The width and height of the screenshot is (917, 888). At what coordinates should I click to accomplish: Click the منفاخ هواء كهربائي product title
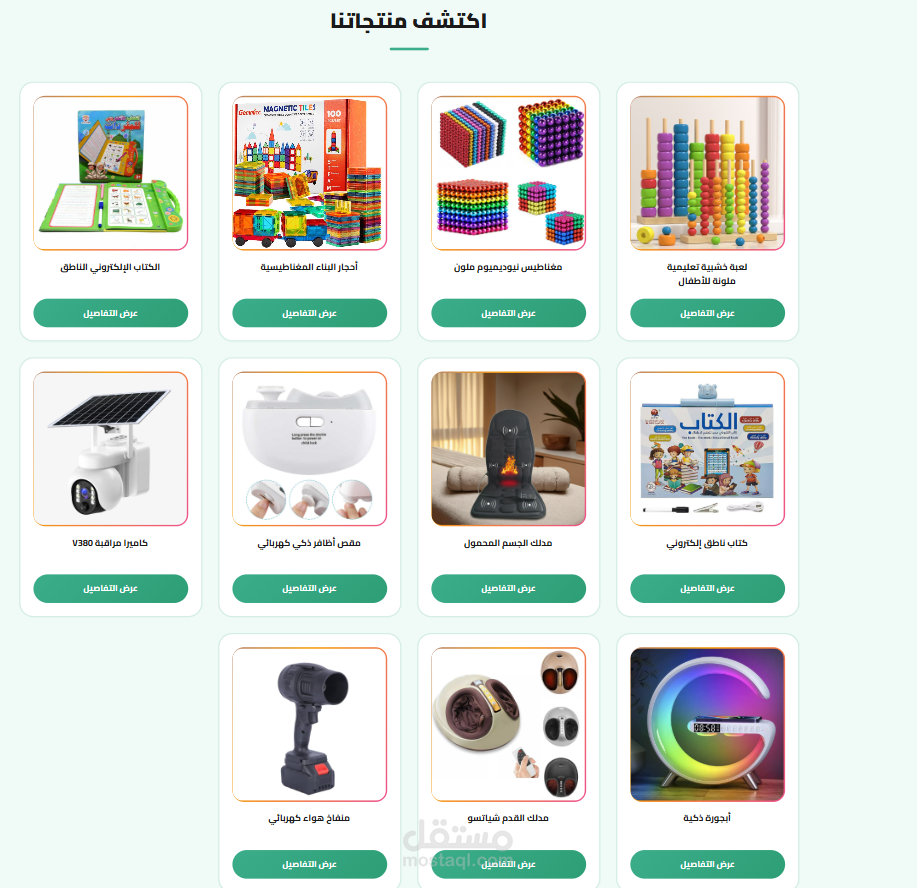pyautogui.click(x=309, y=818)
